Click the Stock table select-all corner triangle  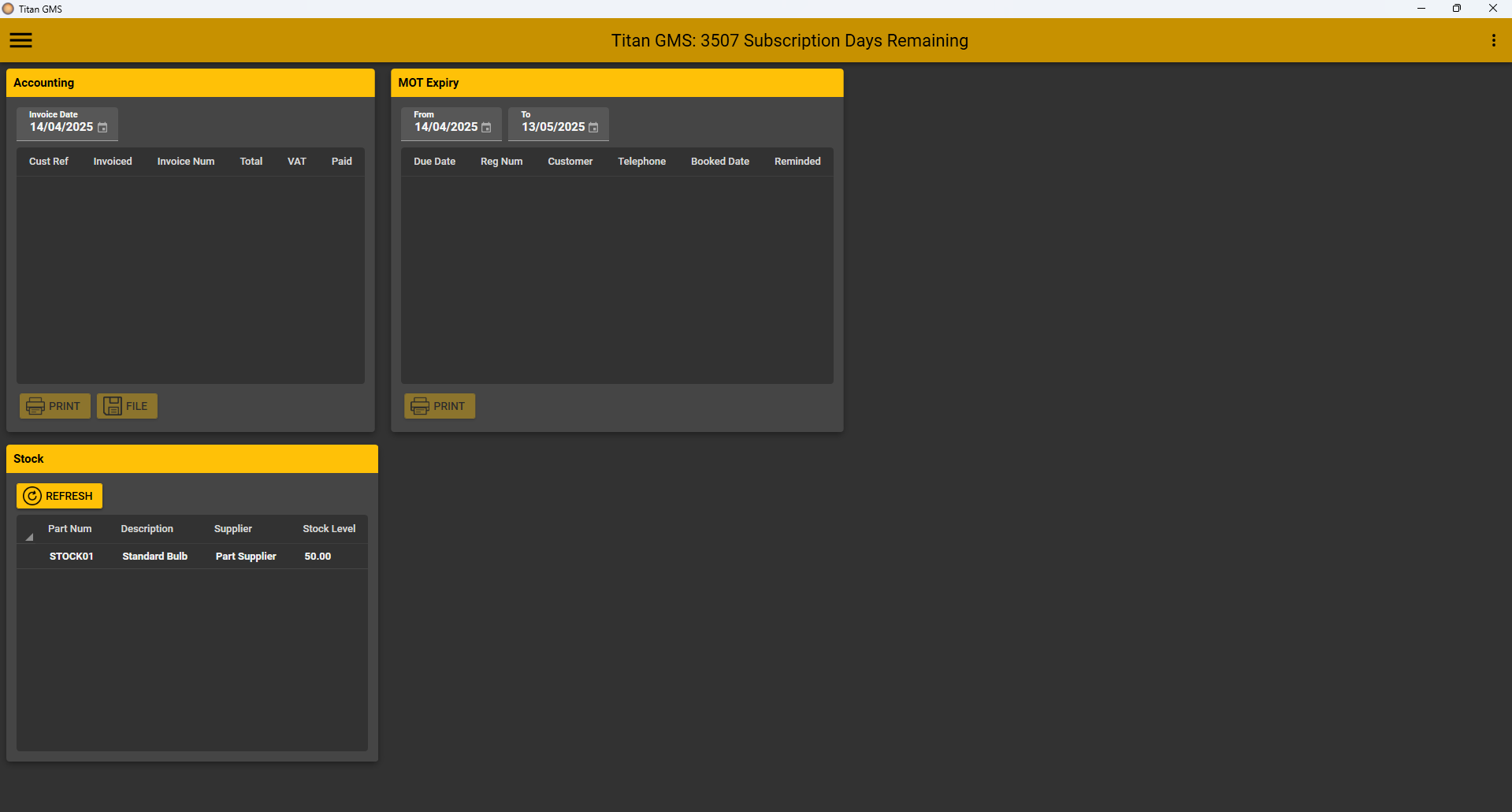[x=28, y=536]
